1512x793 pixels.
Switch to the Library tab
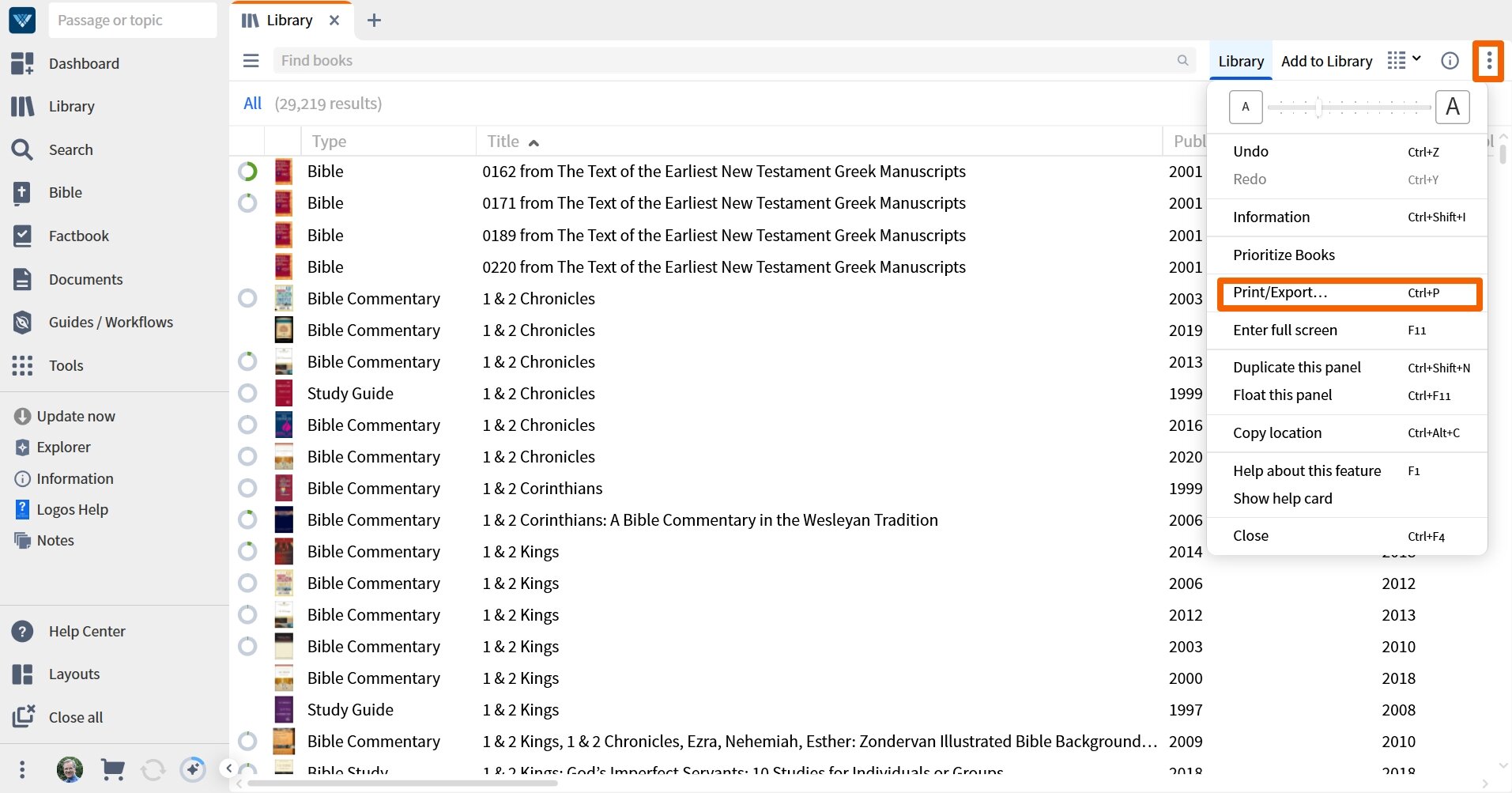1240,61
